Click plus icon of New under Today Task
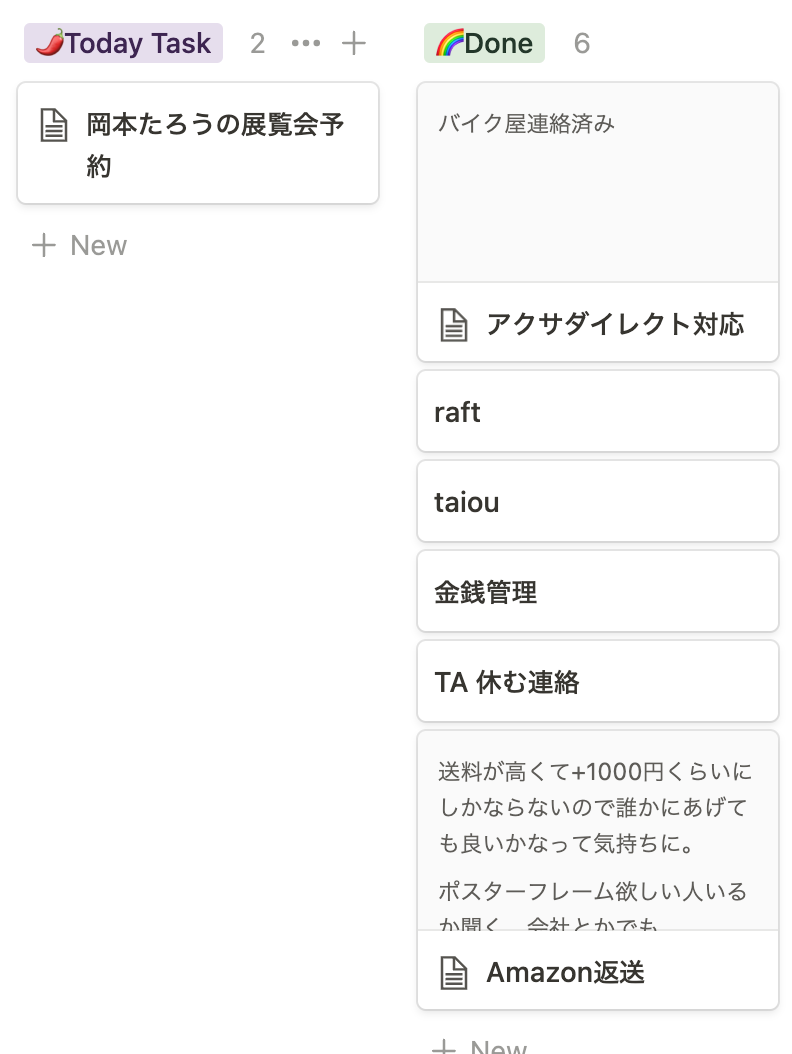The width and height of the screenshot is (792, 1054). point(43,246)
